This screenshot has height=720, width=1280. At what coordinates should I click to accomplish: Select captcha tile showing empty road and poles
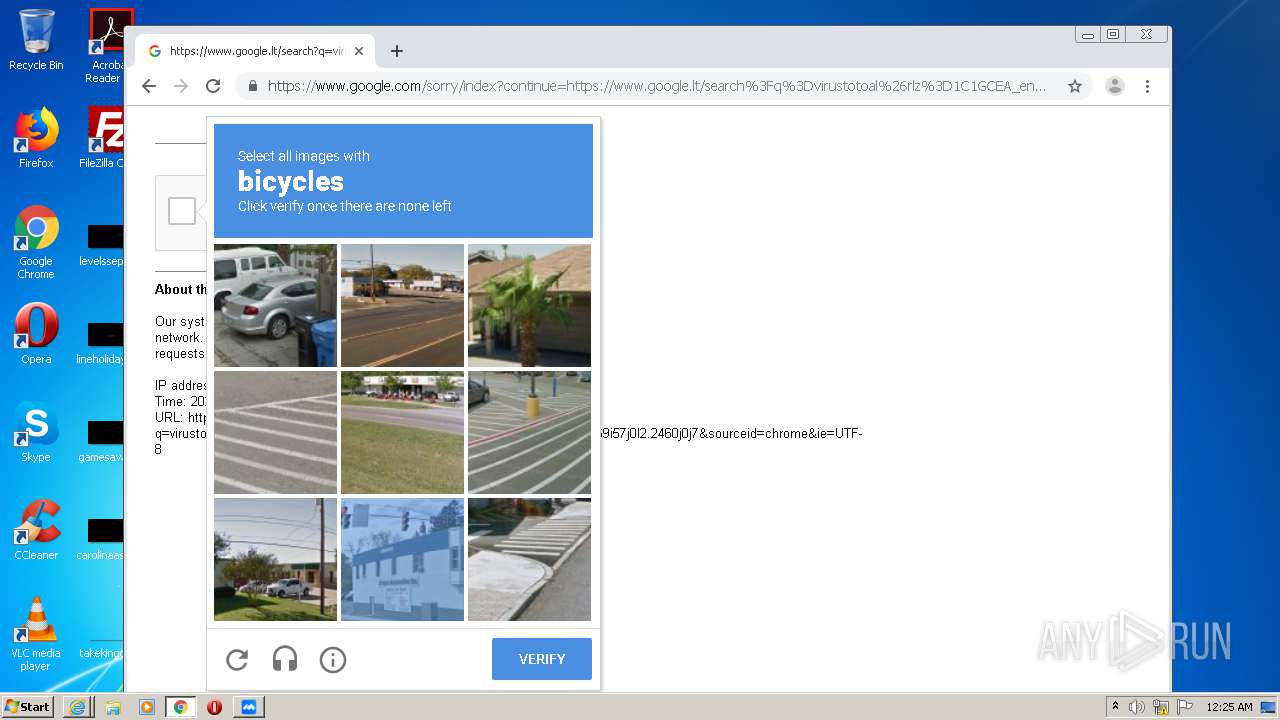click(402, 306)
